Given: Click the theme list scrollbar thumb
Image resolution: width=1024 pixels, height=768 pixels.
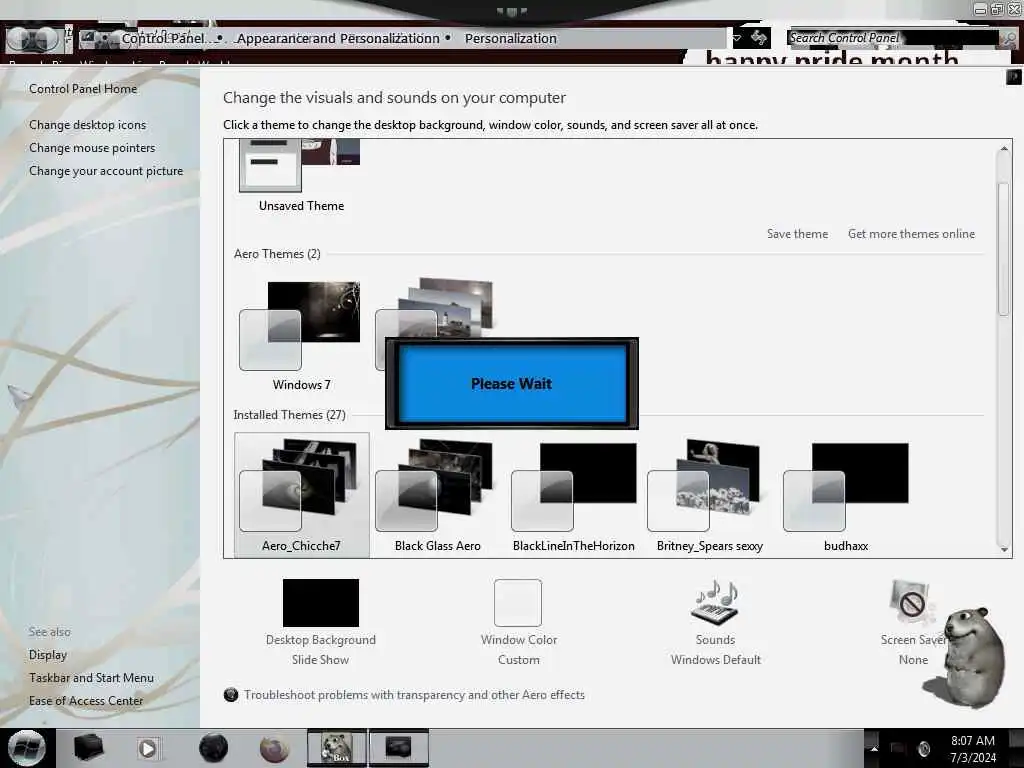Looking at the screenshot, I should [x=1004, y=248].
